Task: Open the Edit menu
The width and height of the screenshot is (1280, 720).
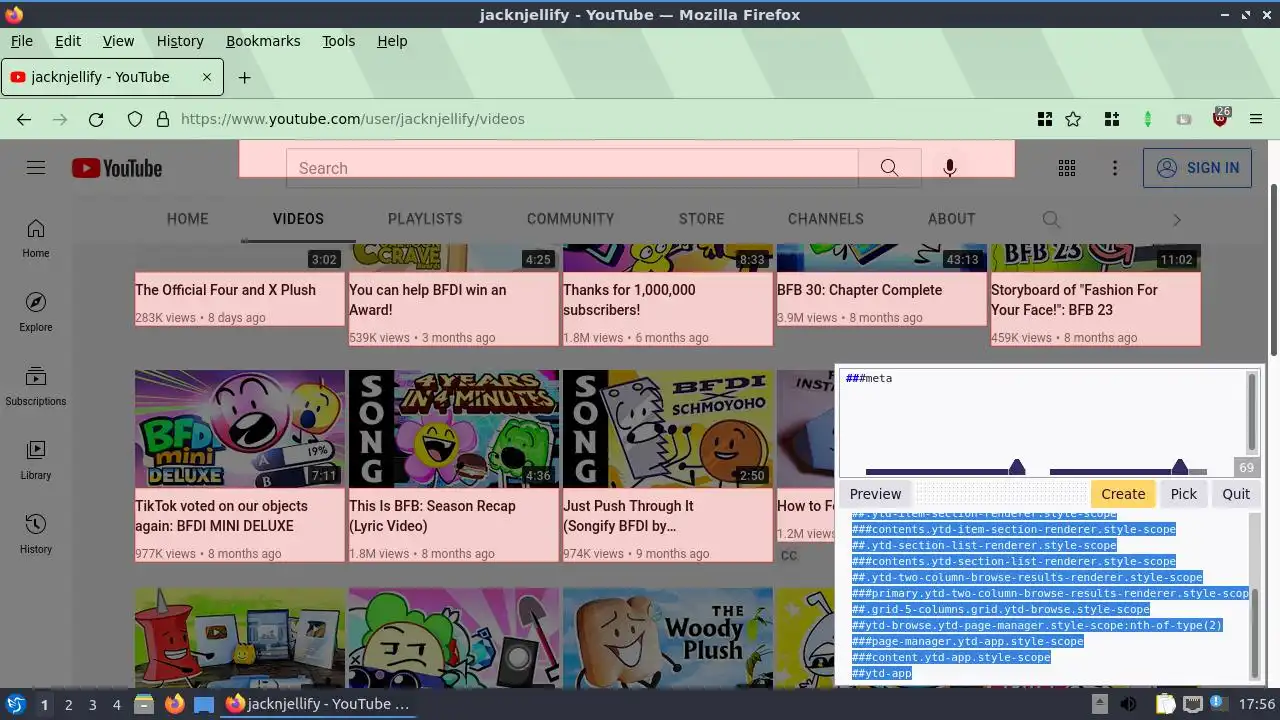Action: pyautogui.click(x=68, y=41)
